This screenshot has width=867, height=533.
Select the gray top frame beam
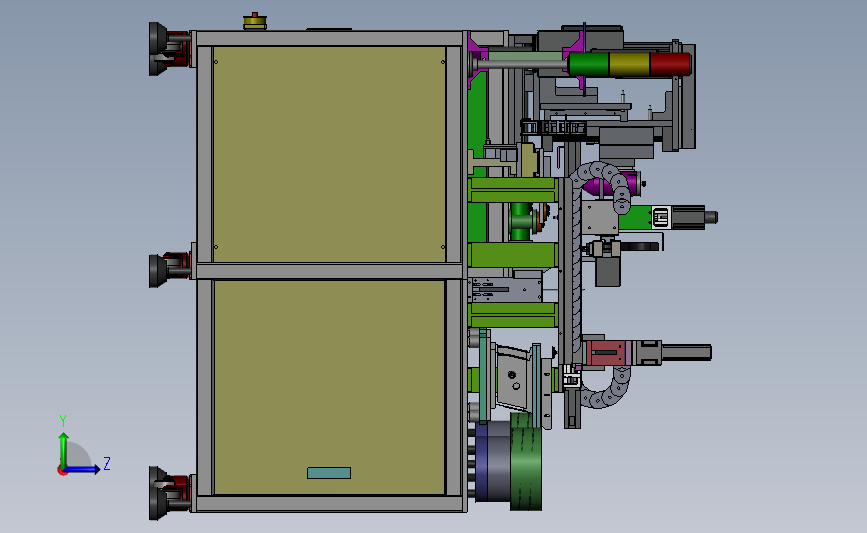330,38
